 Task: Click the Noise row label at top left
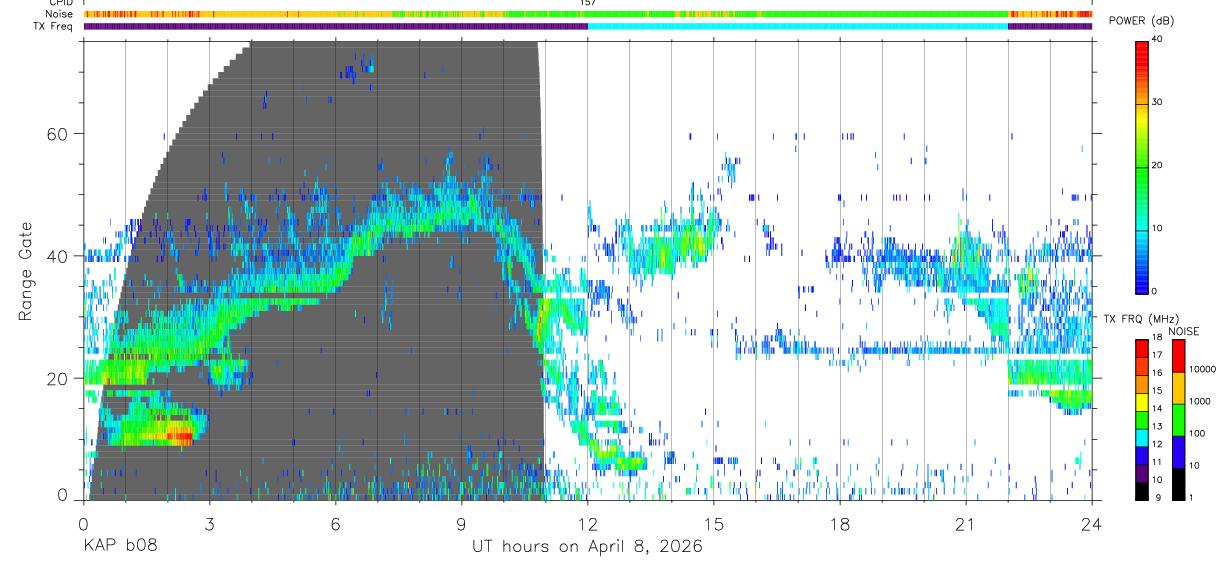(60, 14)
